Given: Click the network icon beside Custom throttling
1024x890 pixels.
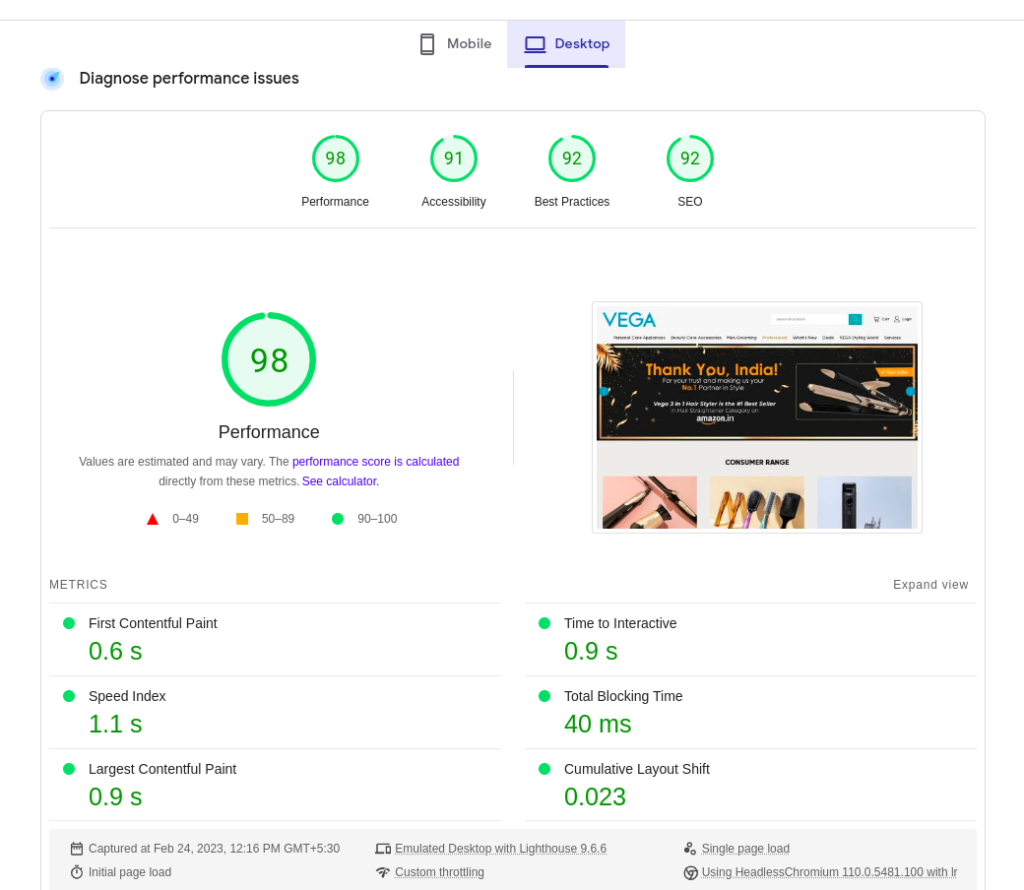Looking at the screenshot, I should (383, 871).
